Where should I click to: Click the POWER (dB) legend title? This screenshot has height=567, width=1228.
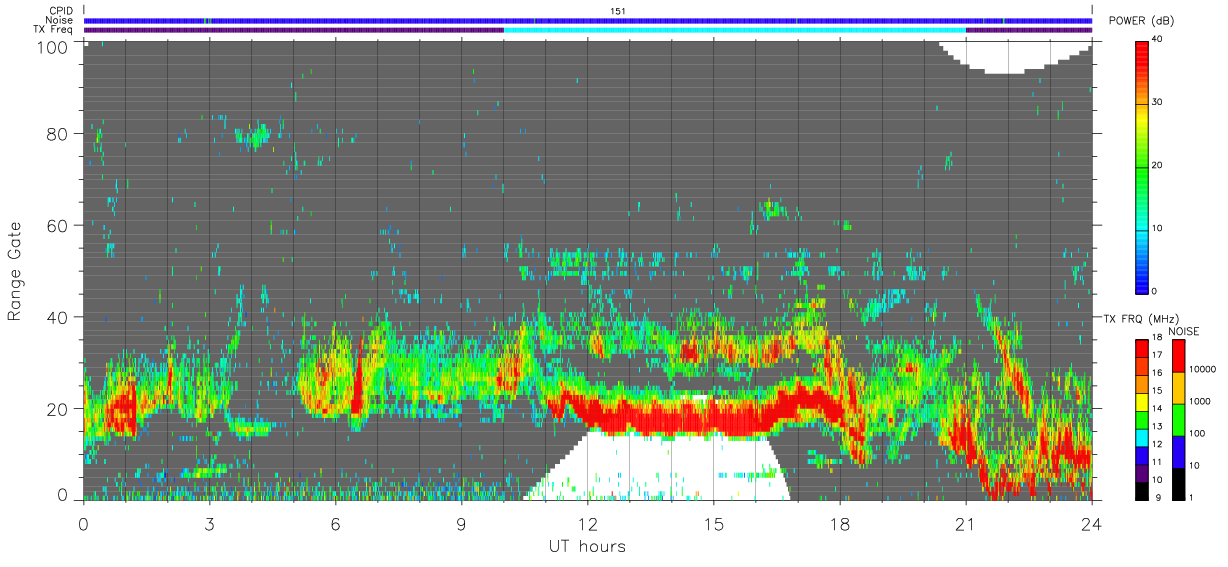[1142, 21]
